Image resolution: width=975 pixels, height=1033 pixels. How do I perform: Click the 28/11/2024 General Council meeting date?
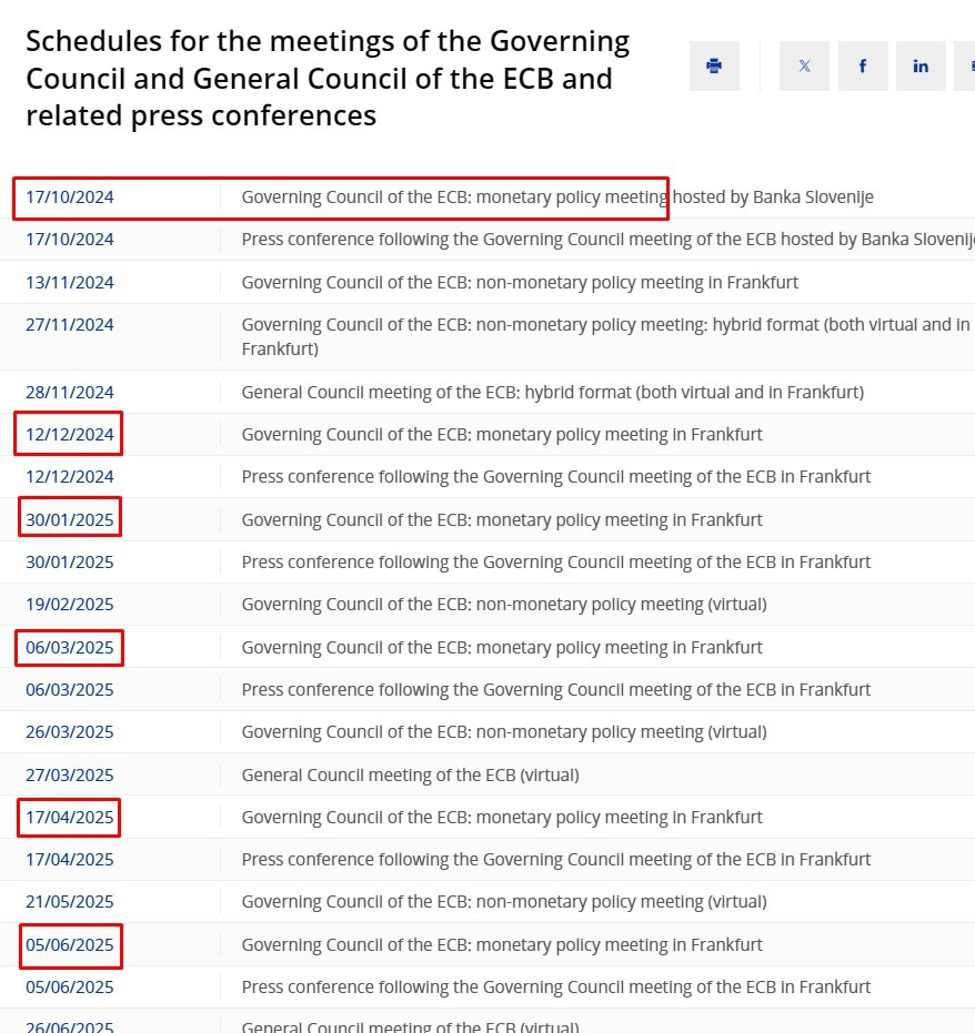click(x=70, y=392)
